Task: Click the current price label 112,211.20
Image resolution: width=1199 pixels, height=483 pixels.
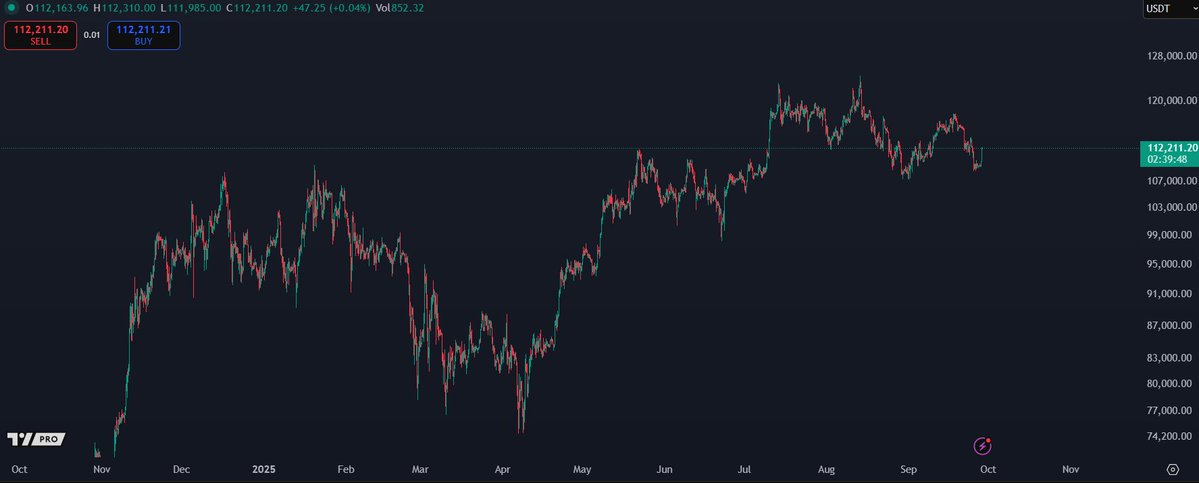Action: pos(1172,147)
